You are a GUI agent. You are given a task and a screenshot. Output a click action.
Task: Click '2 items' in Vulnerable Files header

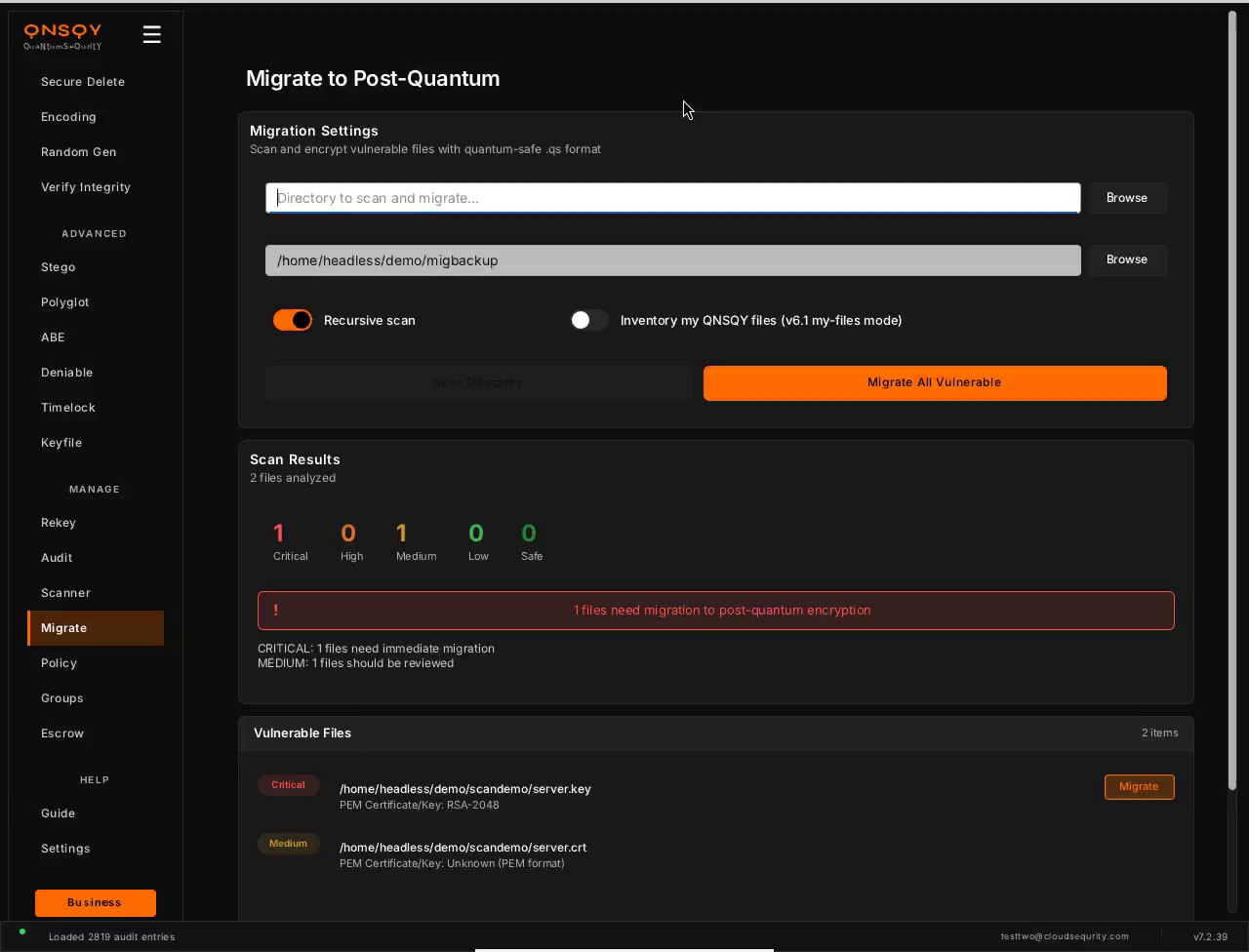(1159, 733)
